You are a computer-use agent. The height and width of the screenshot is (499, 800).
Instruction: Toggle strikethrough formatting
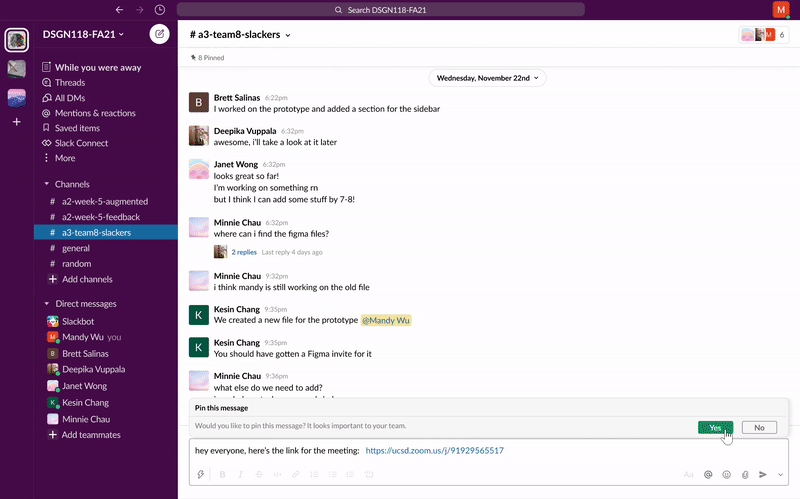pos(259,475)
